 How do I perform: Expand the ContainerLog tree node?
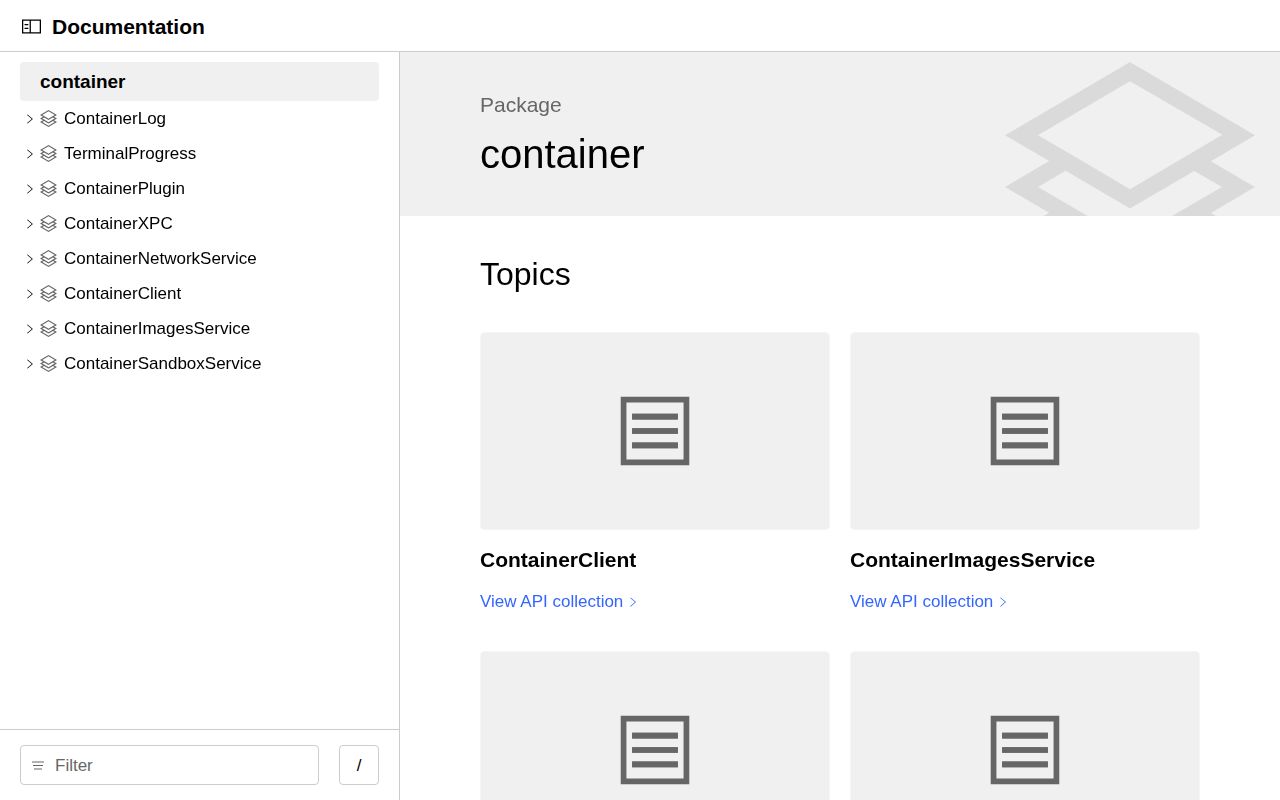pos(29,119)
